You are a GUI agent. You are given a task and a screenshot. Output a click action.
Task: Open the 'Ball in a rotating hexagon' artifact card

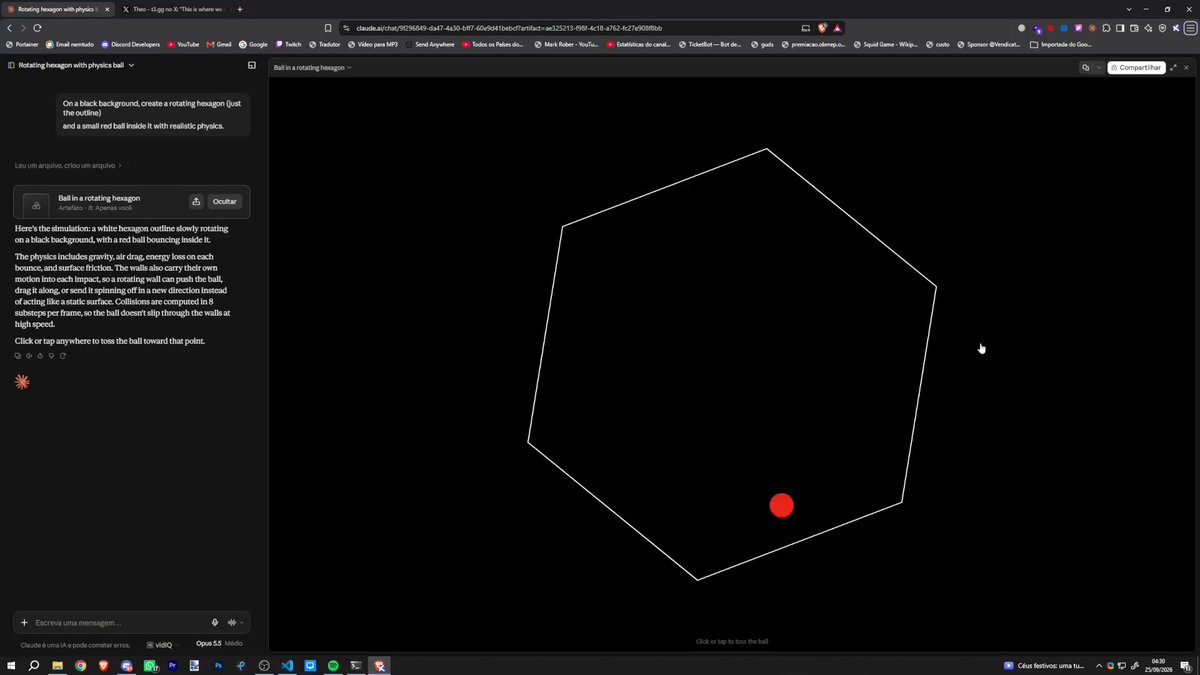[x=132, y=202]
